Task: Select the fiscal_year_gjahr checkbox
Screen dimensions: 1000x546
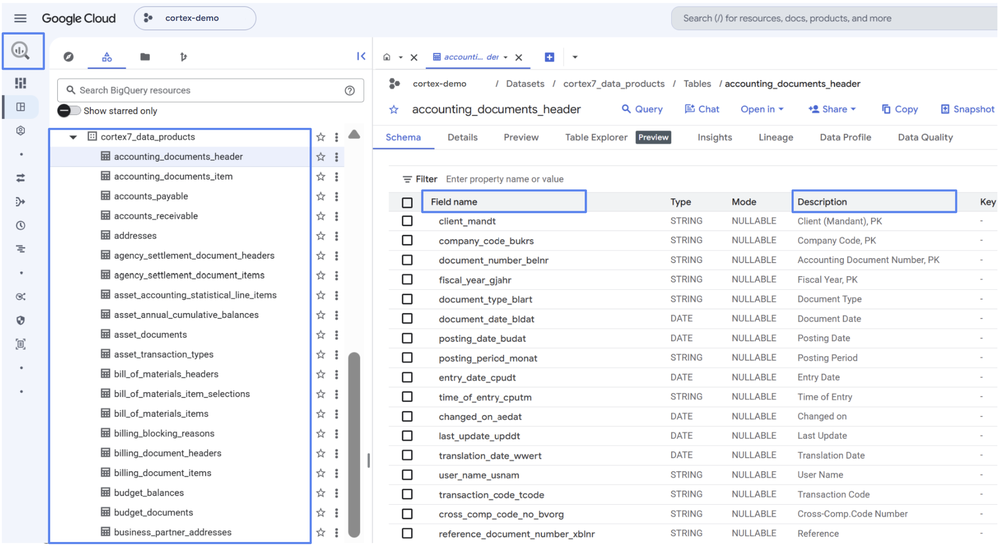Action: pyautogui.click(x=407, y=279)
